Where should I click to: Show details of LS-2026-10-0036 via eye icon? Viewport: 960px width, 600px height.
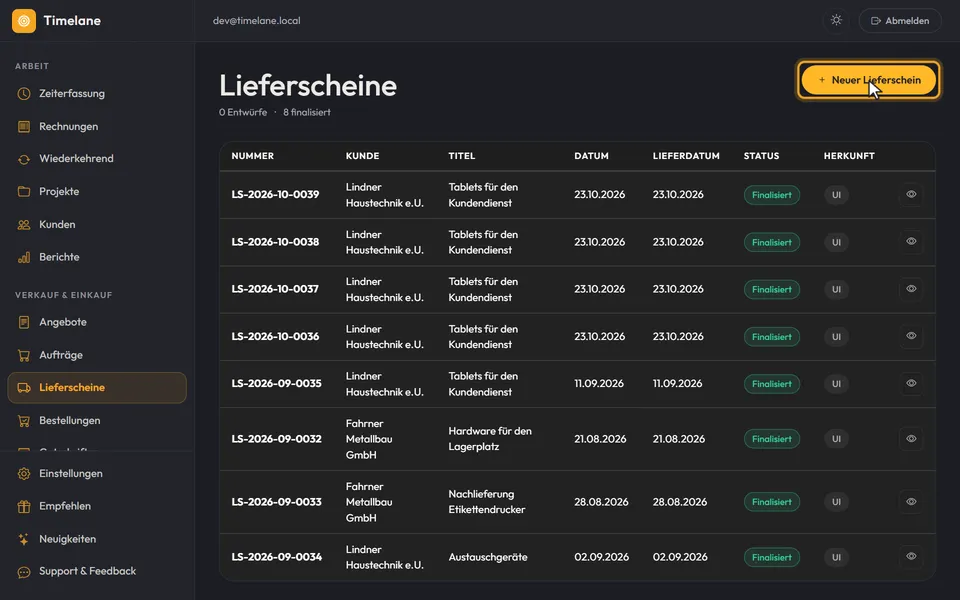(911, 336)
